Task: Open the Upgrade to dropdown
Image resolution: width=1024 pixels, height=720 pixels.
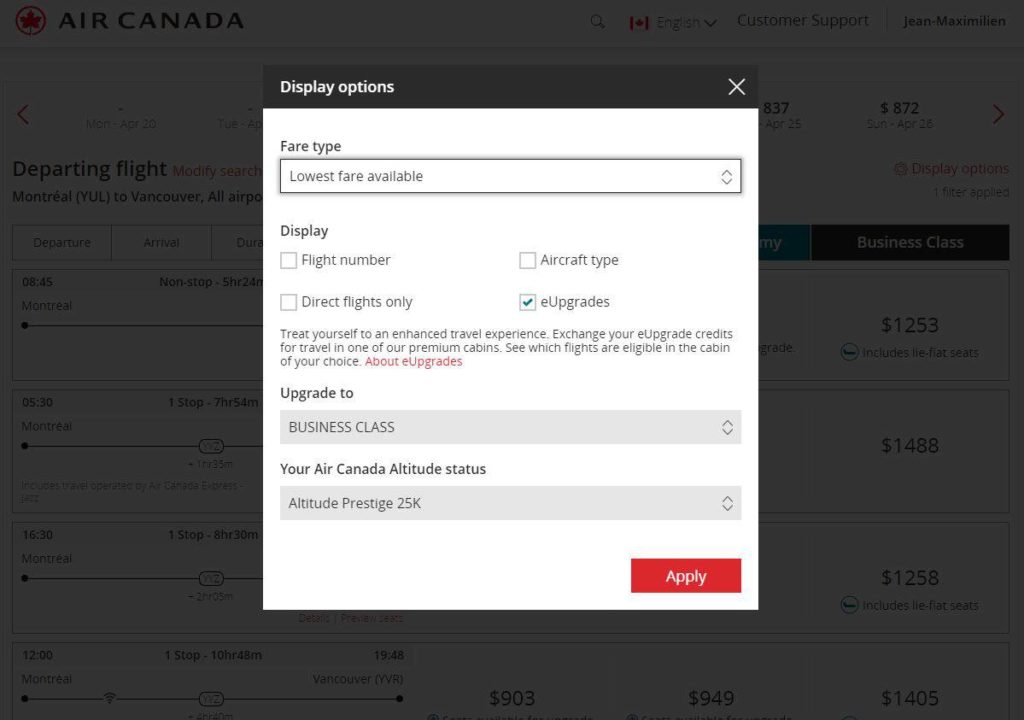Action: [x=510, y=427]
